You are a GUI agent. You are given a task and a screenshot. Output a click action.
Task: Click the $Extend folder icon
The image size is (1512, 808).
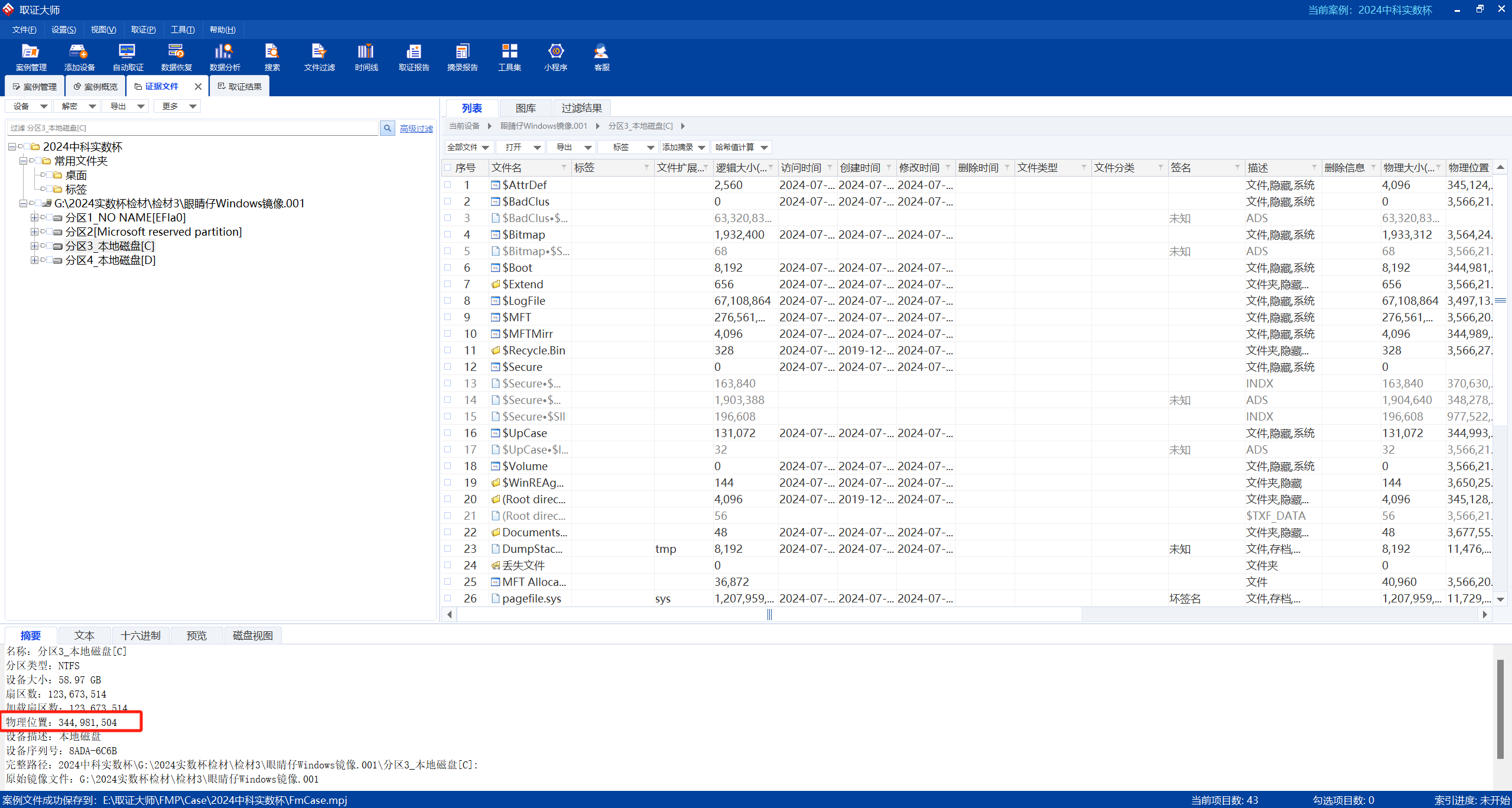pyautogui.click(x=495, y=284)
